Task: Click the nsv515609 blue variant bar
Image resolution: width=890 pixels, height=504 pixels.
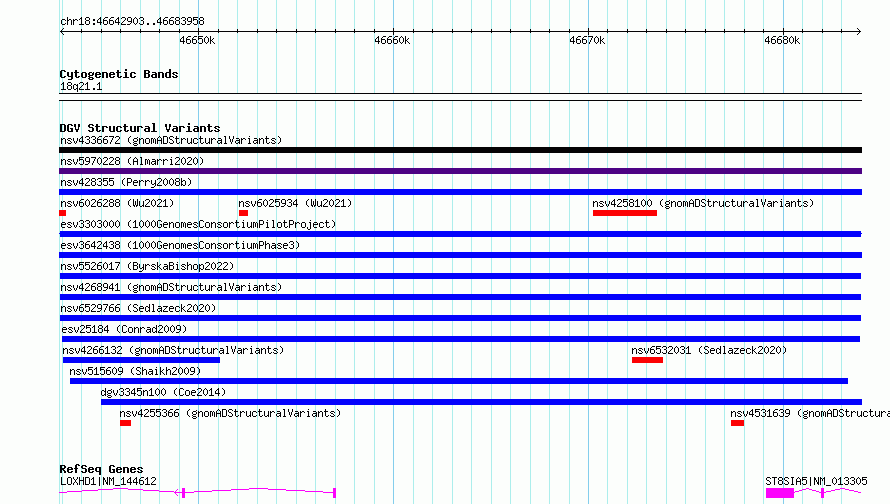Action: (459, 381)
